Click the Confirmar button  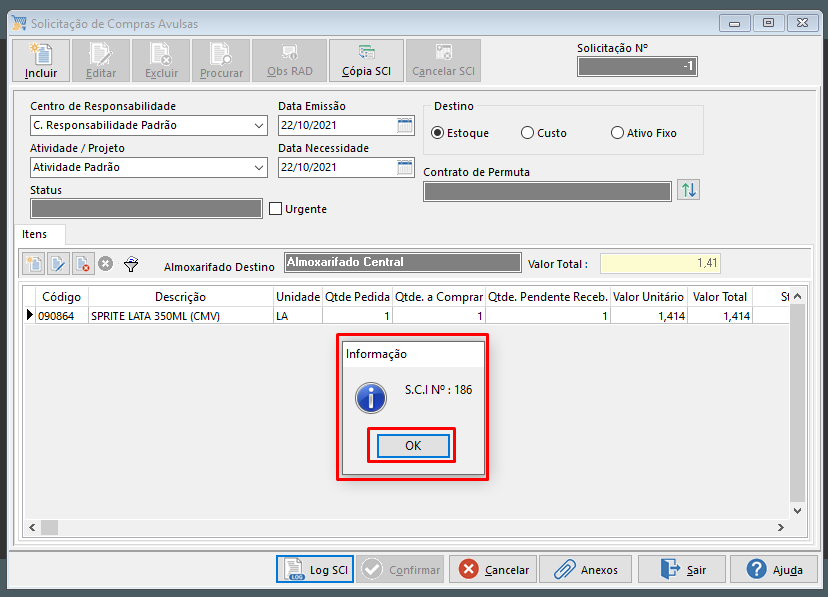point(400,569)
